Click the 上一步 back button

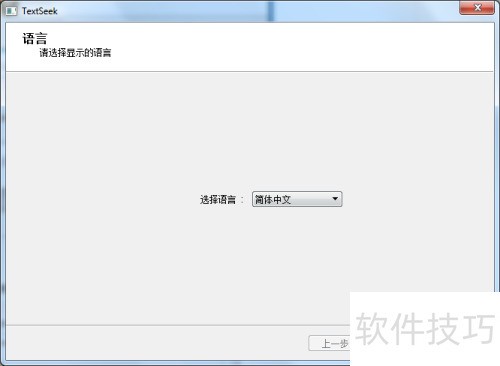point(329,343)
